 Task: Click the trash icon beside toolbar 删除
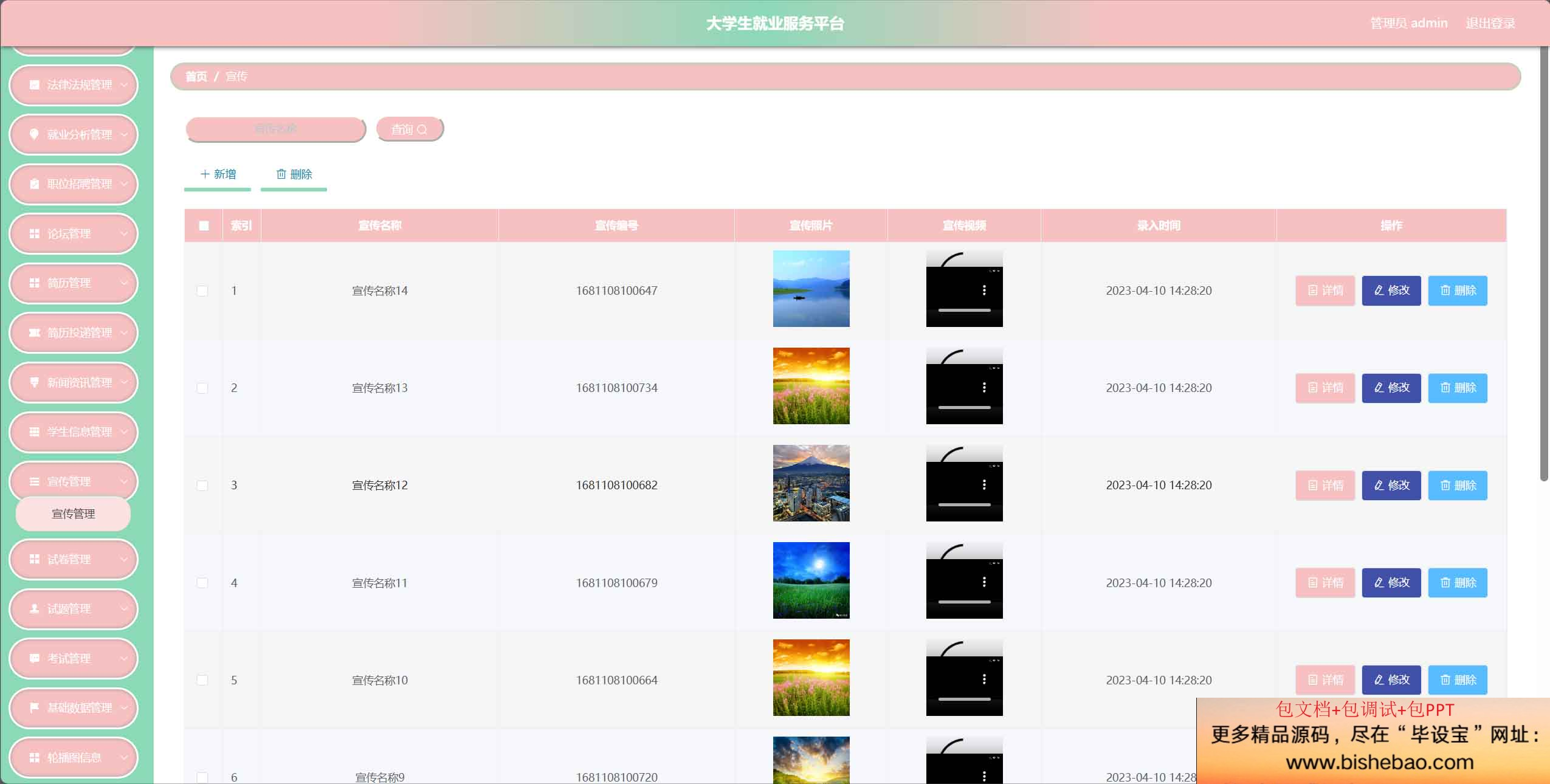[x=281, y=174]
